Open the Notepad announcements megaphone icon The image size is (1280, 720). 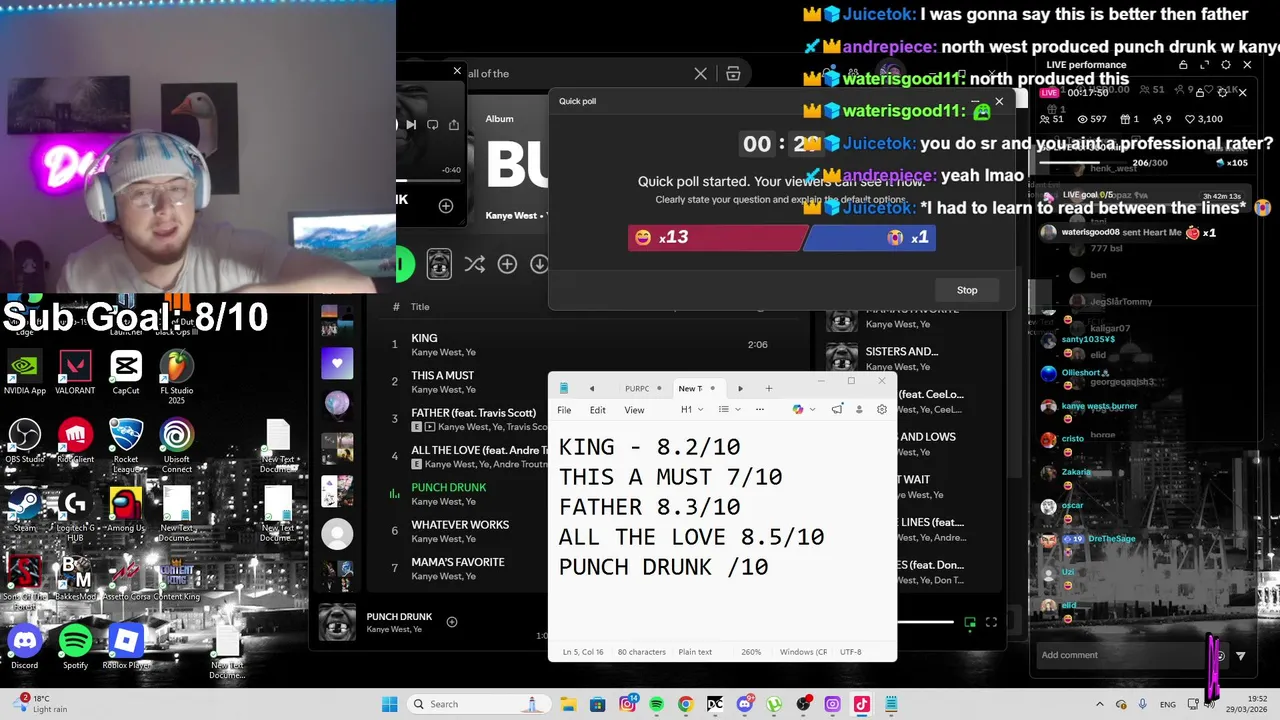pos(837,409)
